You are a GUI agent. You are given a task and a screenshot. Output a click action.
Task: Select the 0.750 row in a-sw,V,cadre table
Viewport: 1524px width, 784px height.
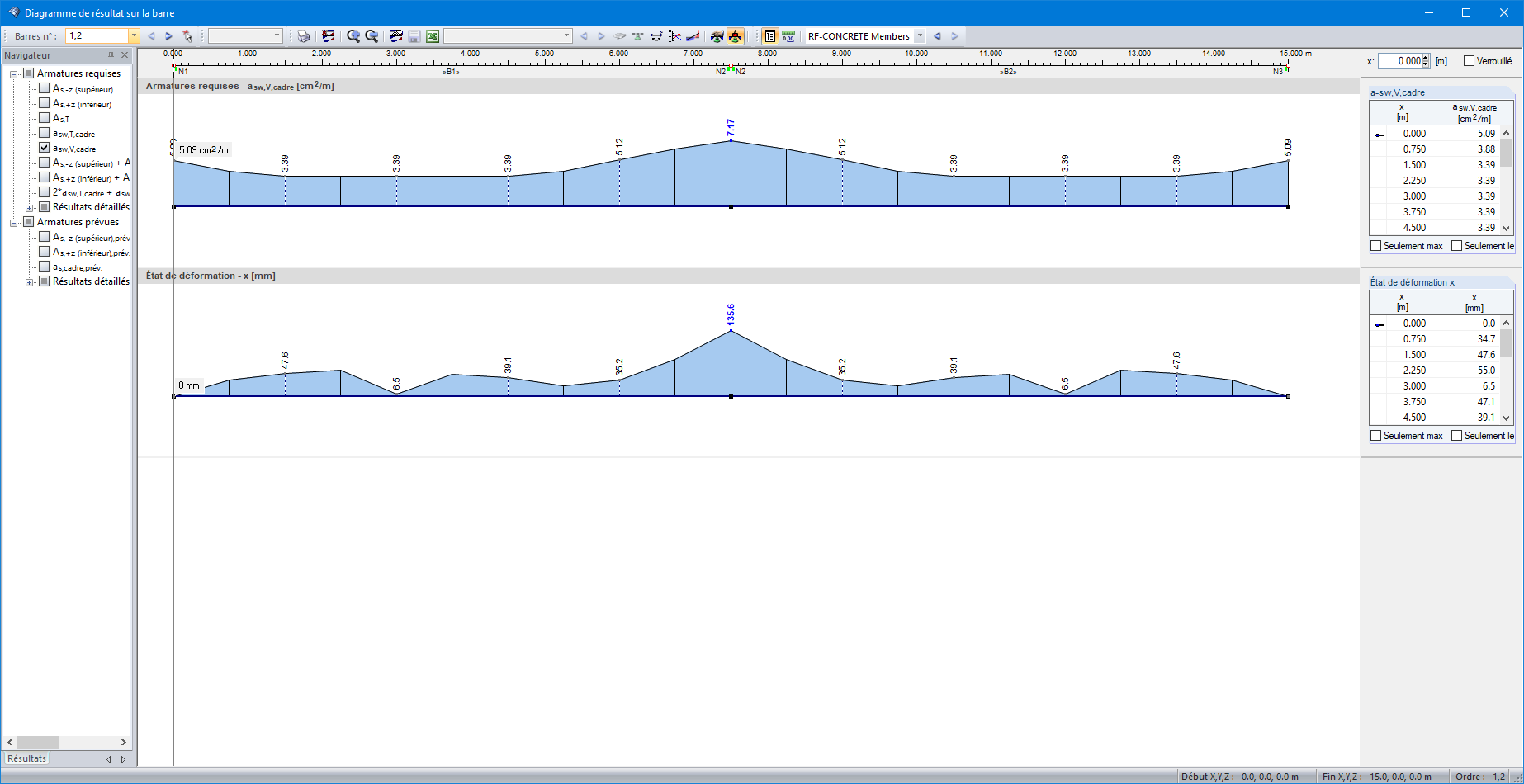pos(1435,149)
